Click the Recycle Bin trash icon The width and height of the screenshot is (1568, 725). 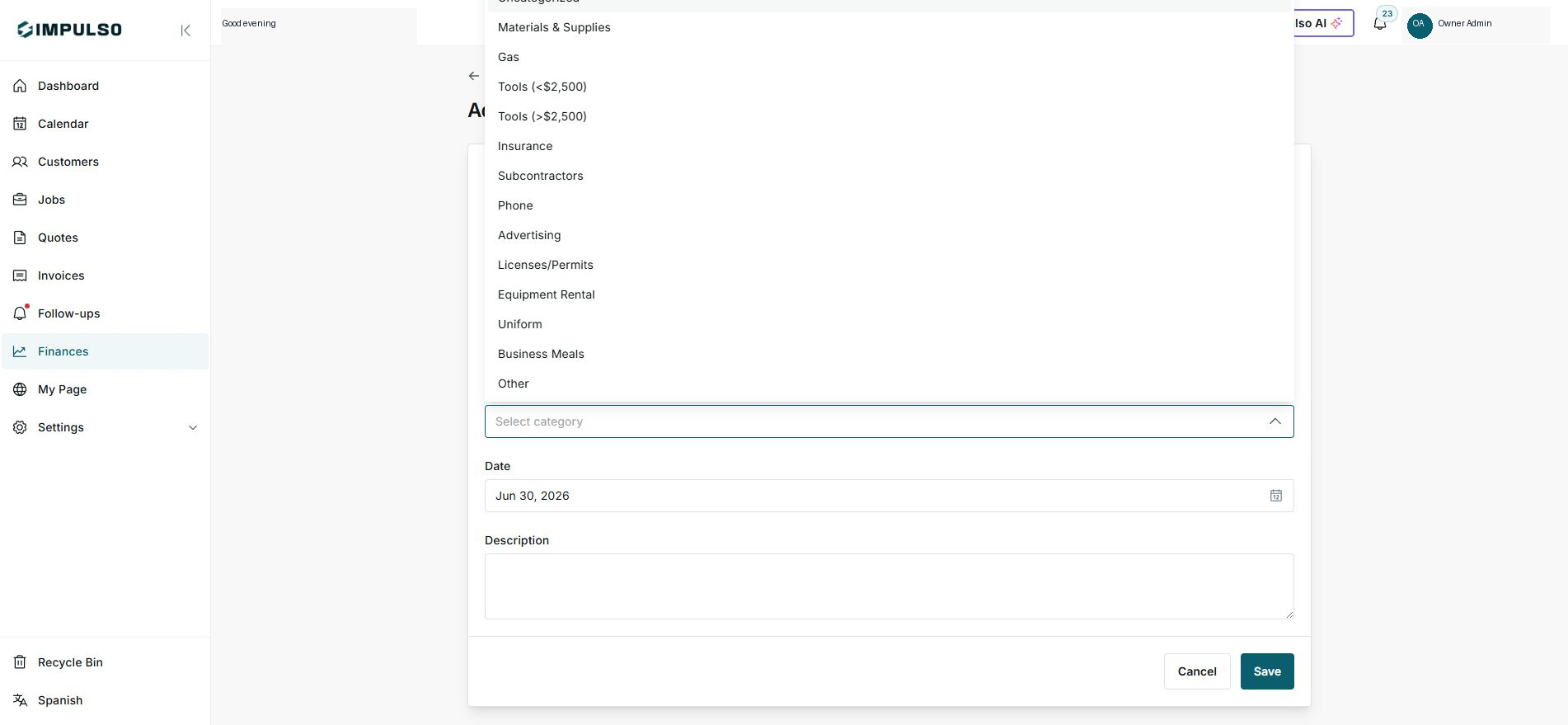tap(20, 662)
